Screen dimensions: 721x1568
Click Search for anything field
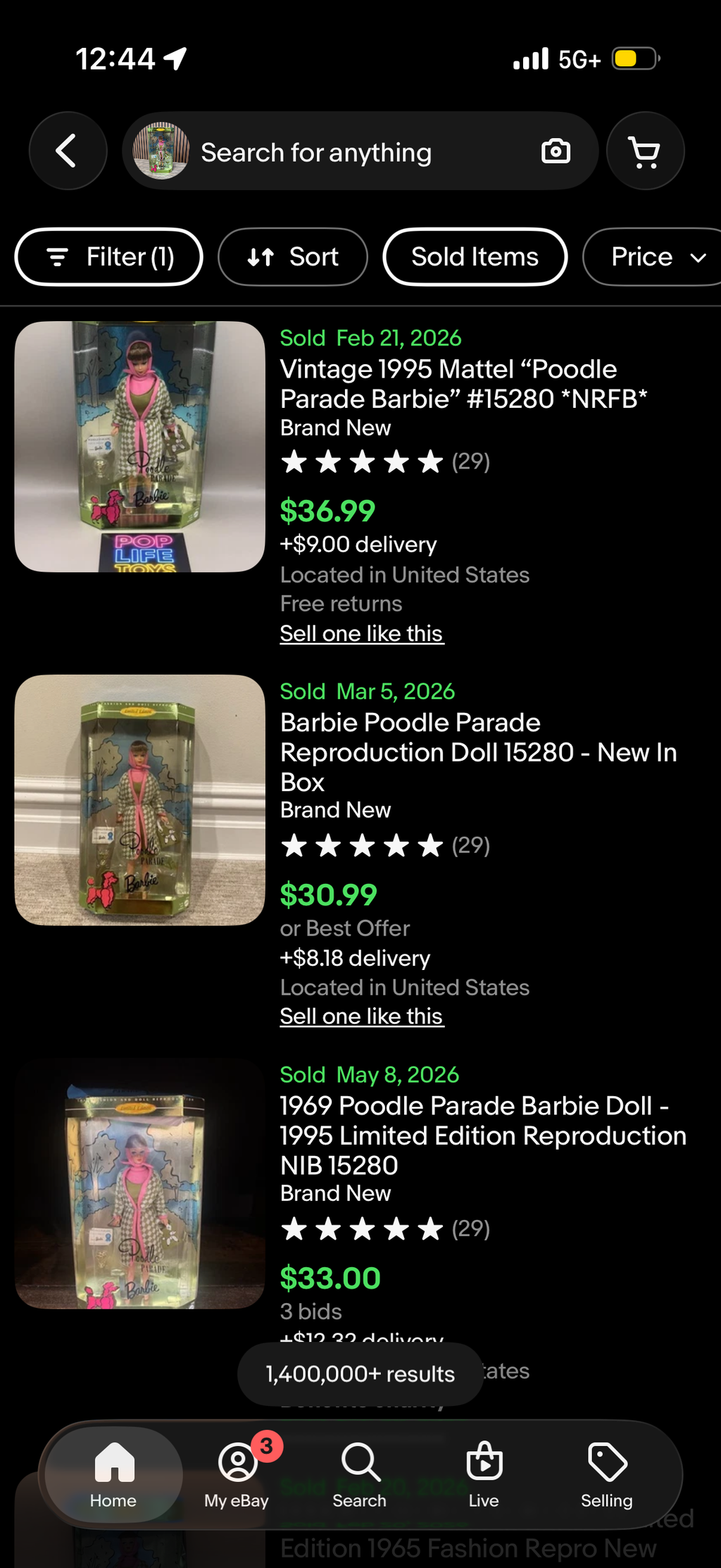[360, 151]
